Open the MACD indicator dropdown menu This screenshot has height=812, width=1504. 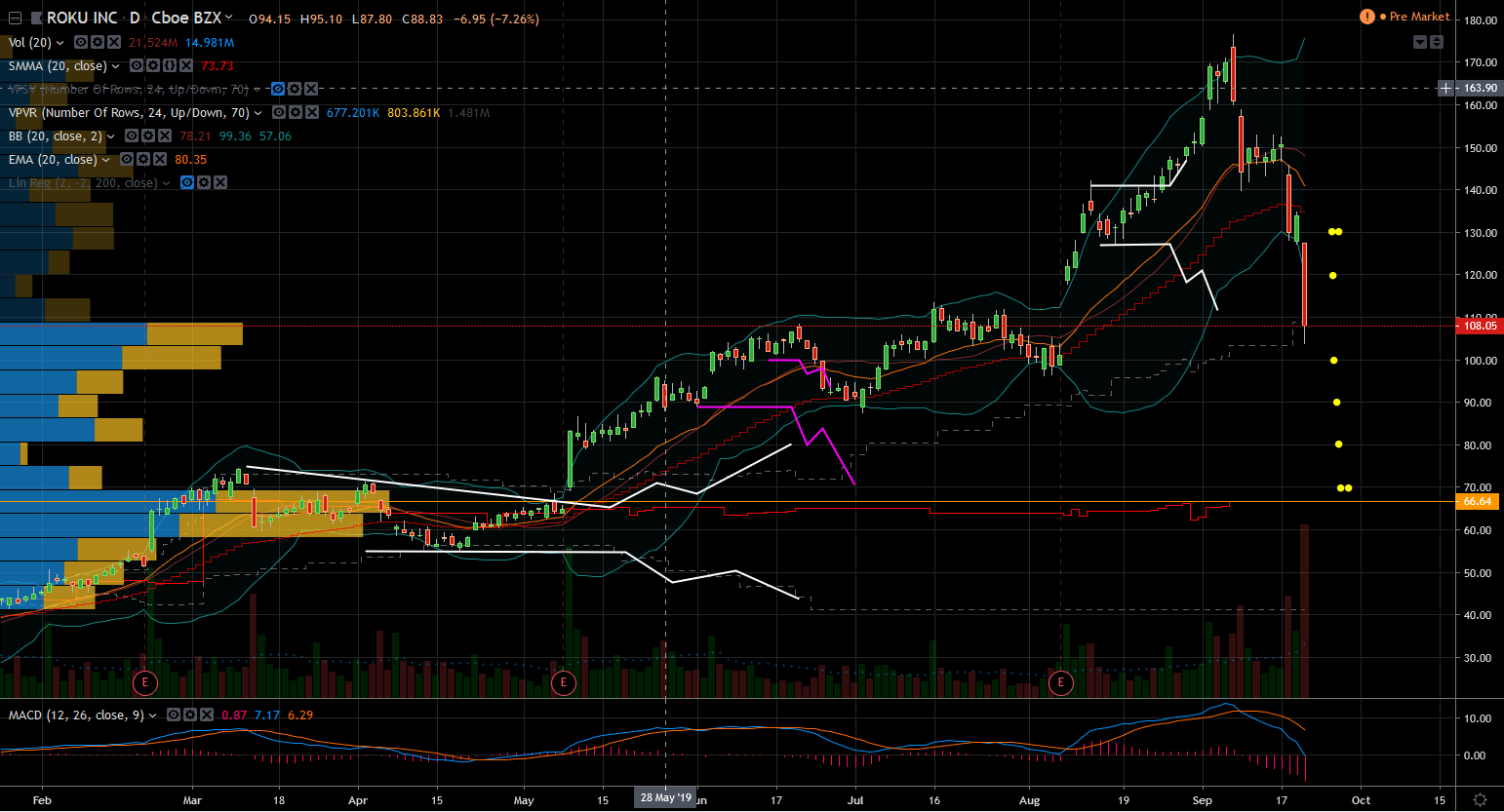tap(153, 715)
